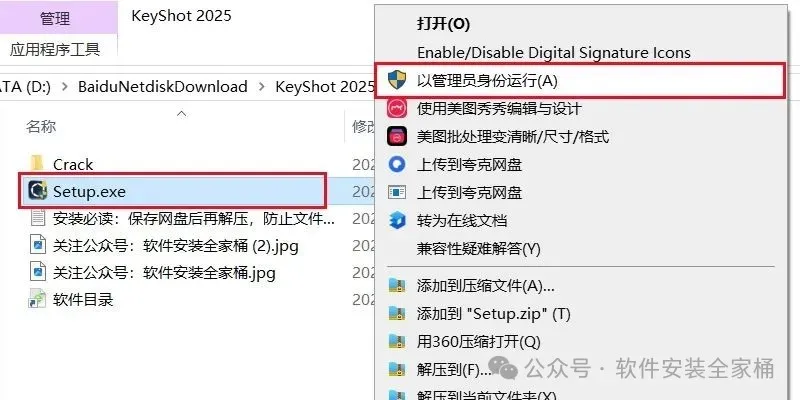
Task: Sort files by the 名称 column header
Action: pos(41,127)
